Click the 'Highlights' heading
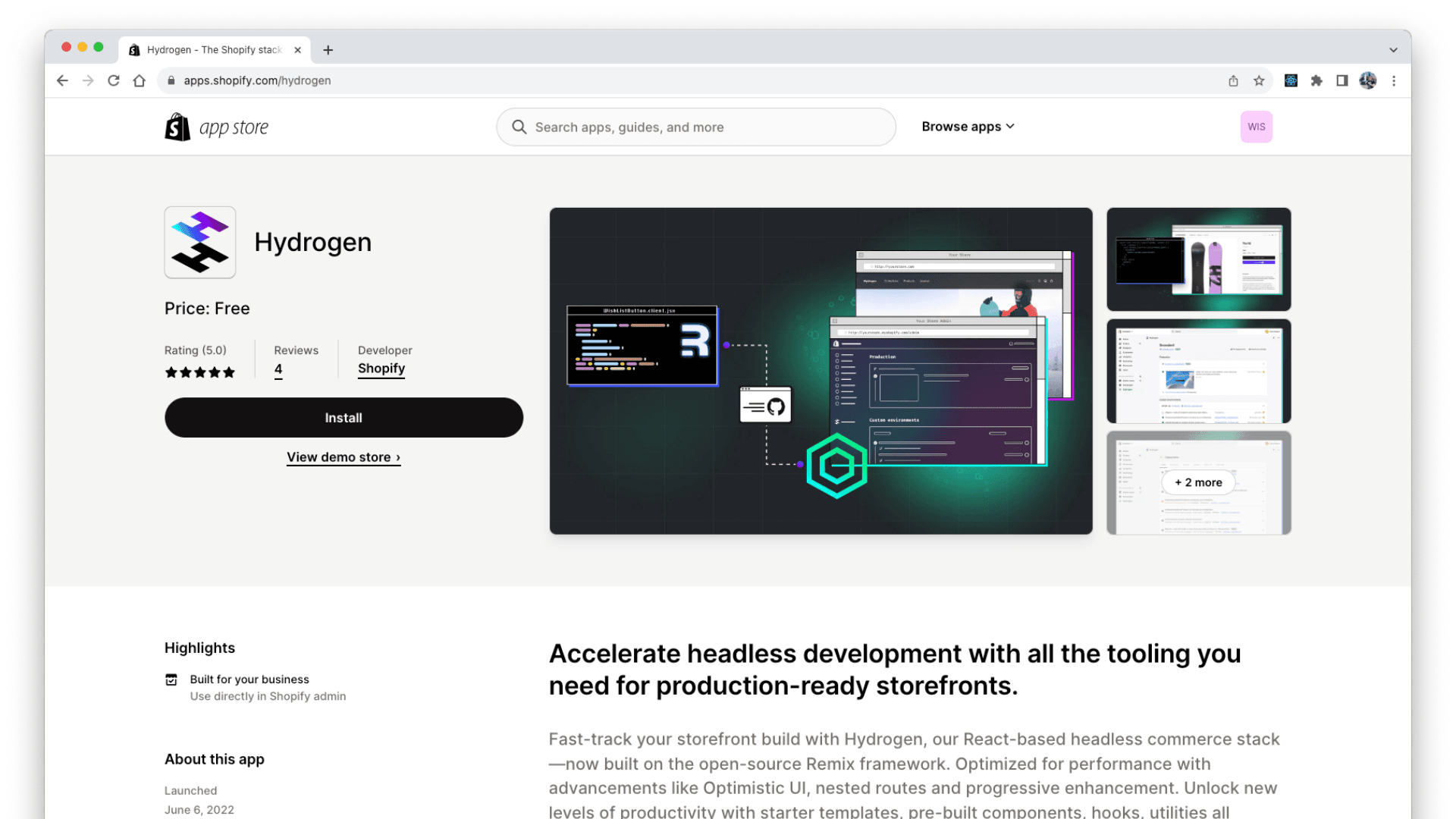The height and width of the screenshot is (819, 1456). coord(199,648)
